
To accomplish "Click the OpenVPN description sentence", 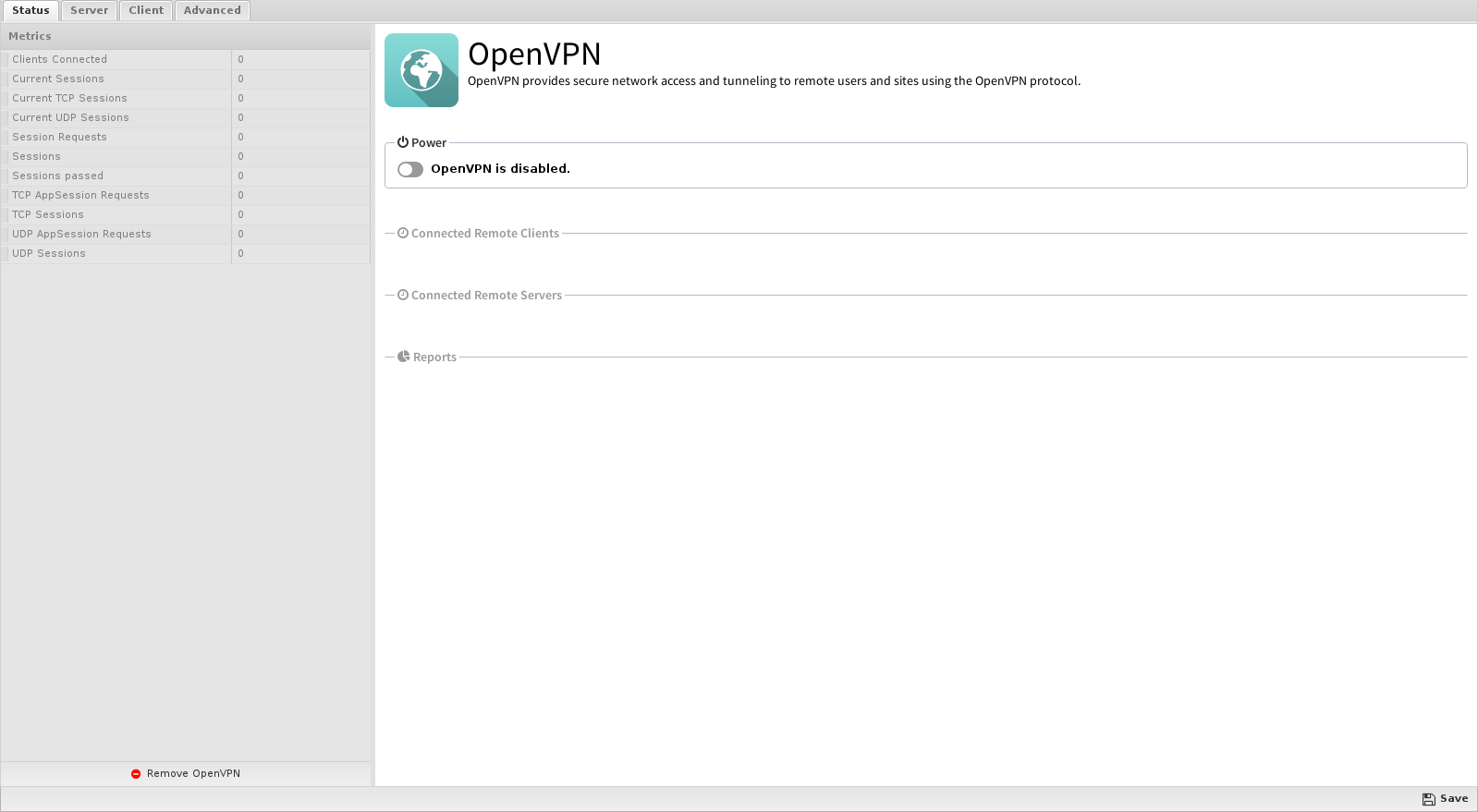I will coord(774,81).
